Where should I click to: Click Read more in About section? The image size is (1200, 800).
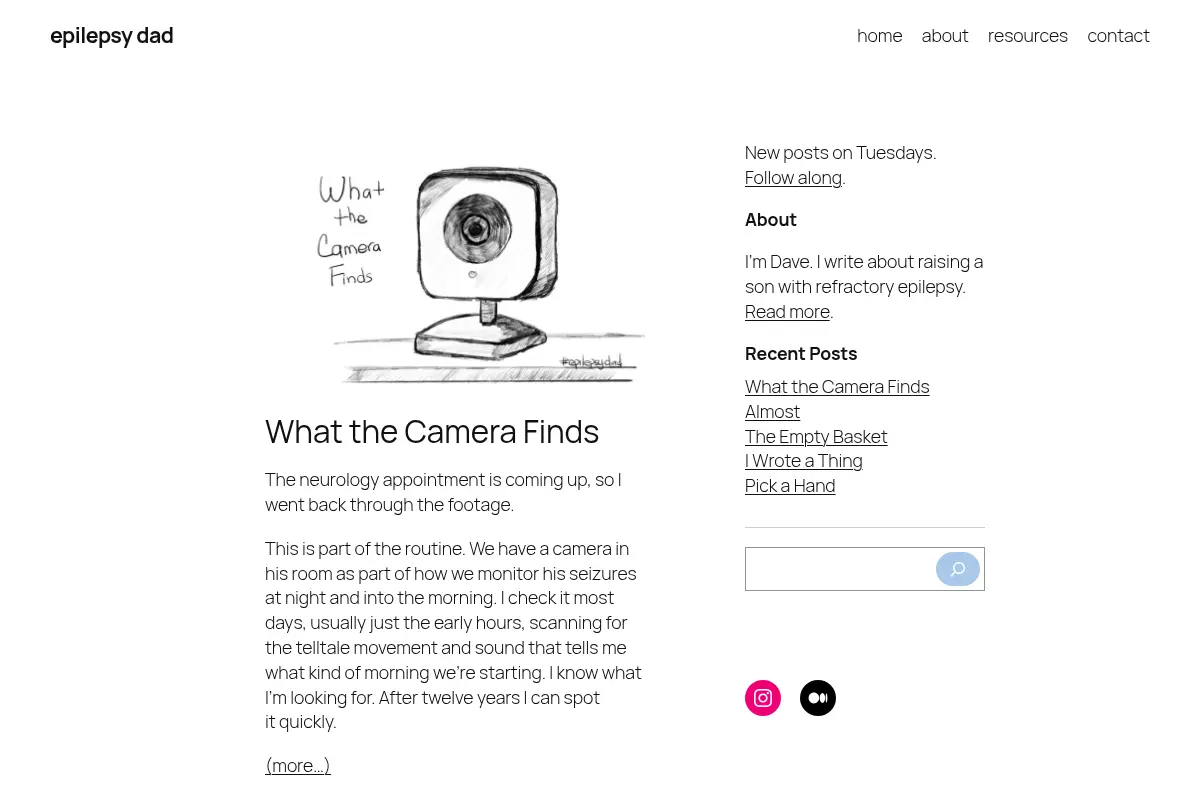click(787, 312)
